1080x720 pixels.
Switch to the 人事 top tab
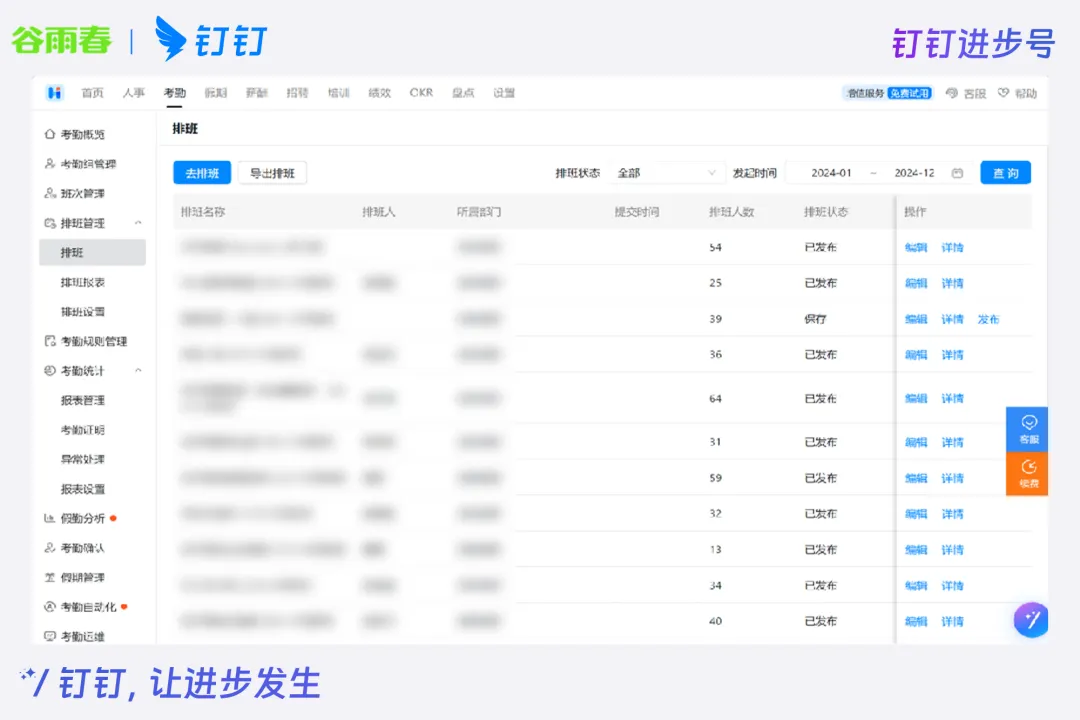[x=134, y=93]
